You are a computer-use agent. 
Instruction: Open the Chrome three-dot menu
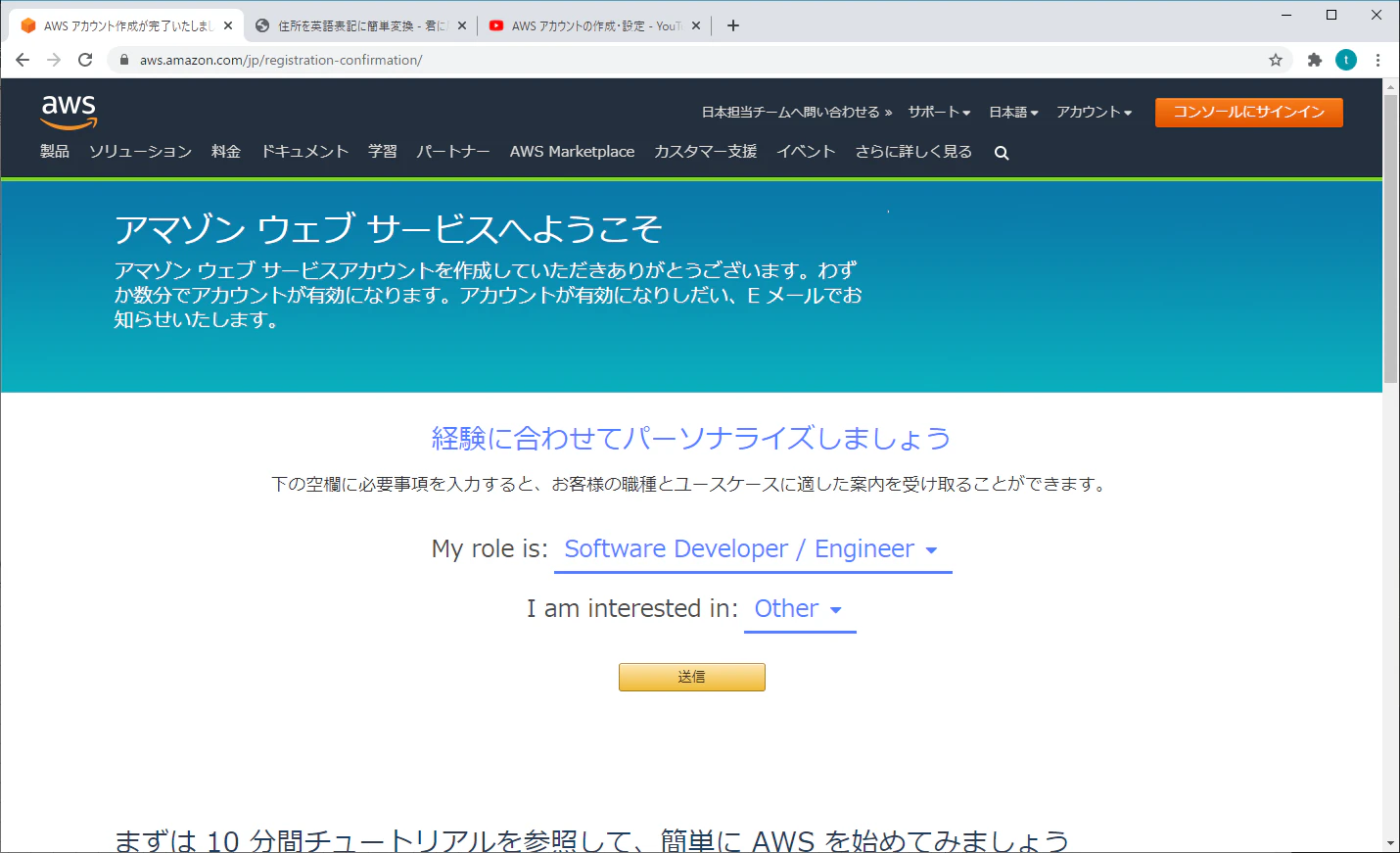[x=1377, y=60]
